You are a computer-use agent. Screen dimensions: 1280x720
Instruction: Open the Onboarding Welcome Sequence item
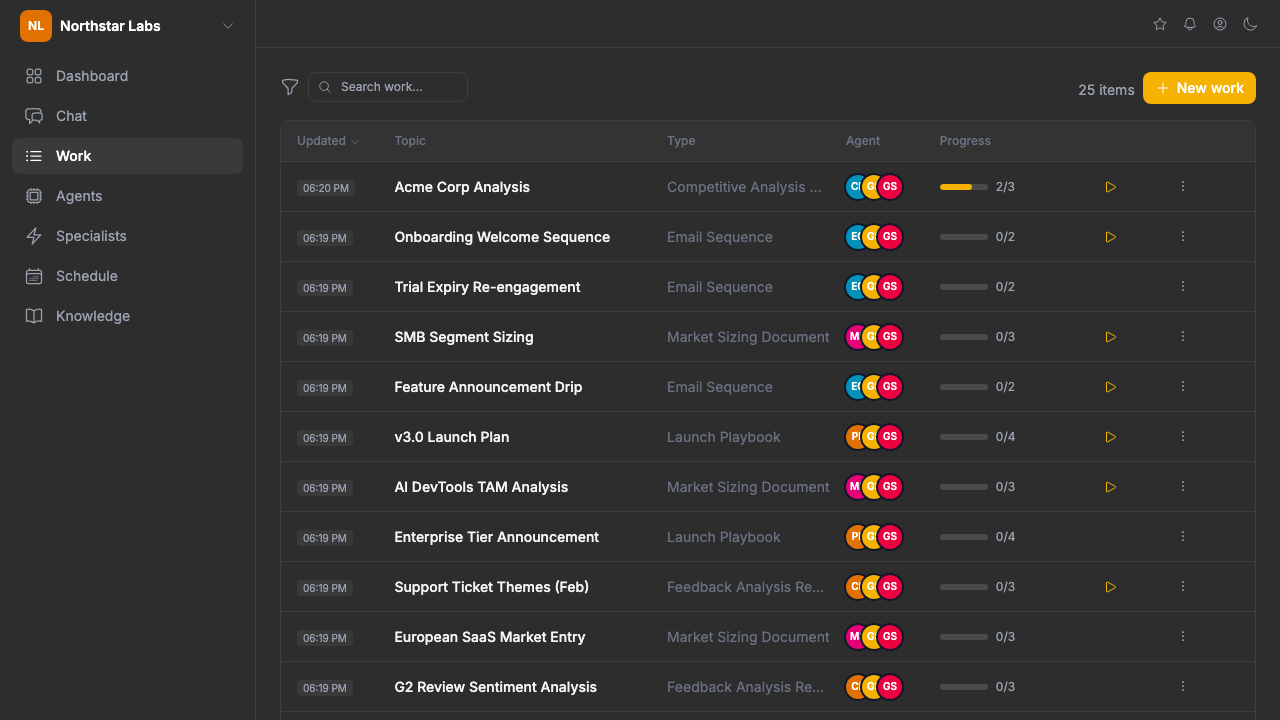[502, 237]
